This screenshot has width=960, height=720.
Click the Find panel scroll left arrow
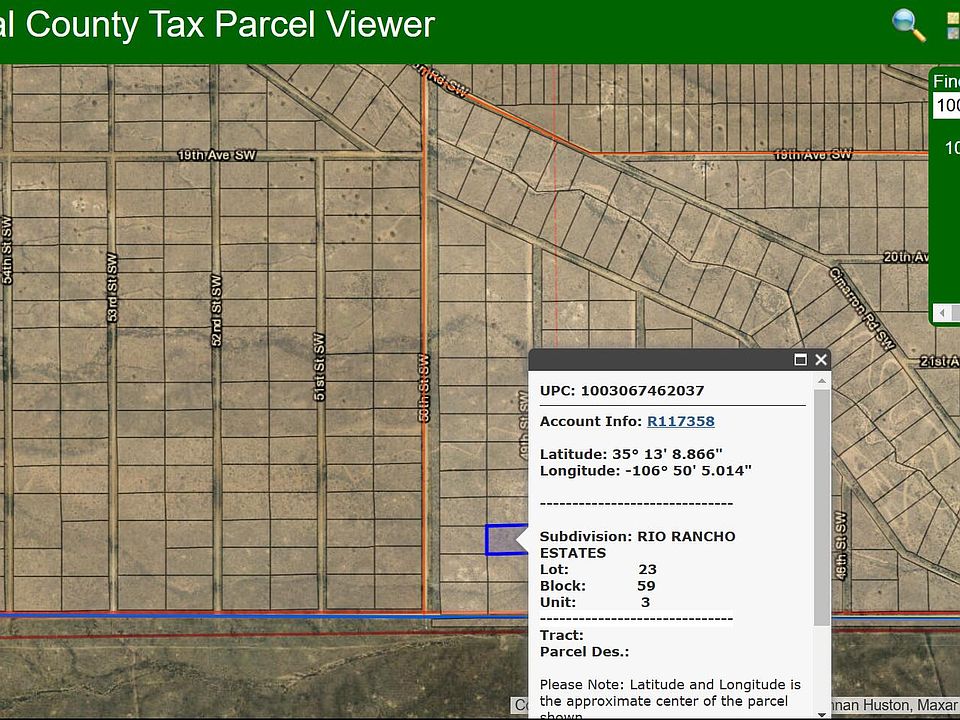(942, 313)
